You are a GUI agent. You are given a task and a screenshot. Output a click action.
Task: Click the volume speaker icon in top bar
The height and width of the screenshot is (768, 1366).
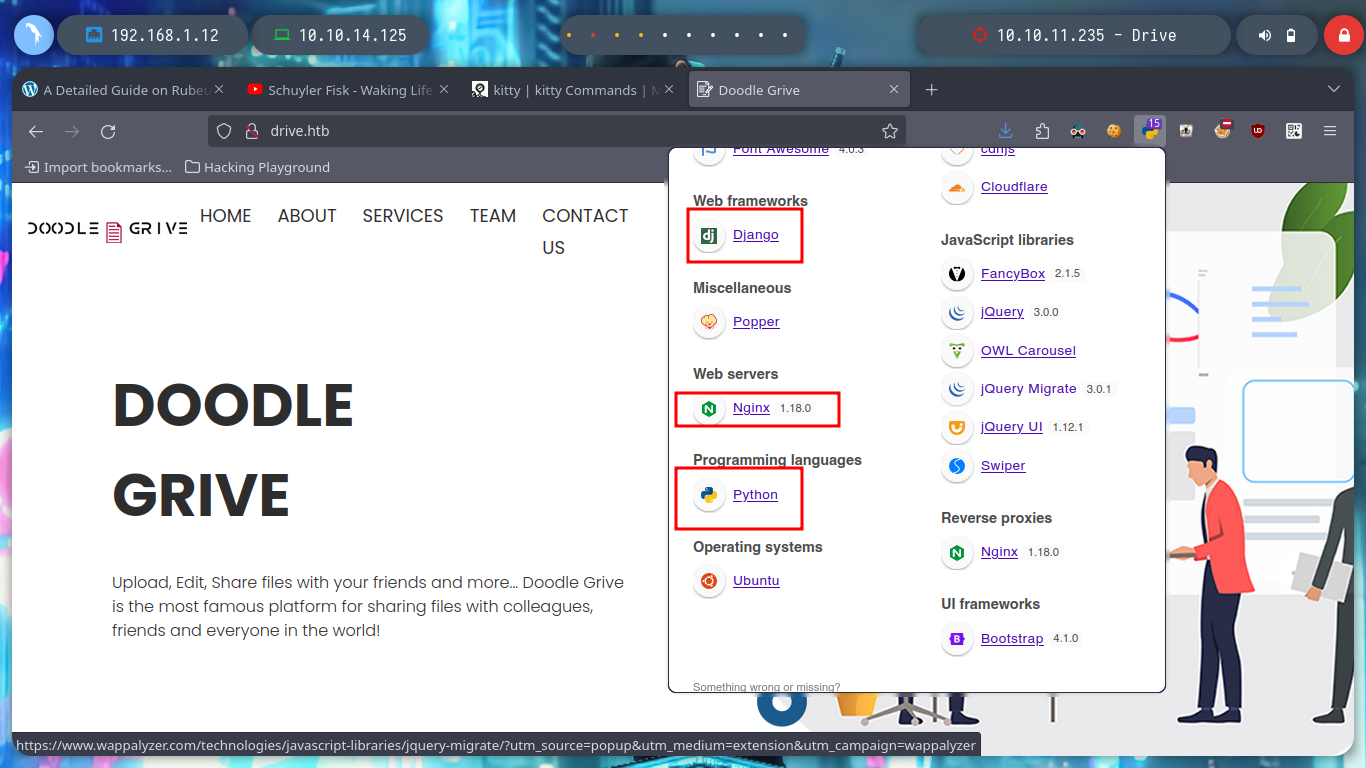coord(1265,35)
